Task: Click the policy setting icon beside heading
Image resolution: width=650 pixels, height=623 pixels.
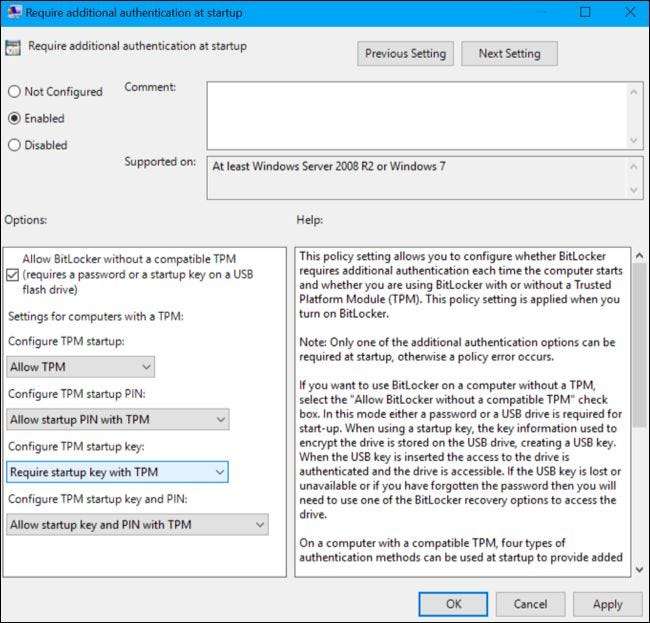Action: (14, 46)
